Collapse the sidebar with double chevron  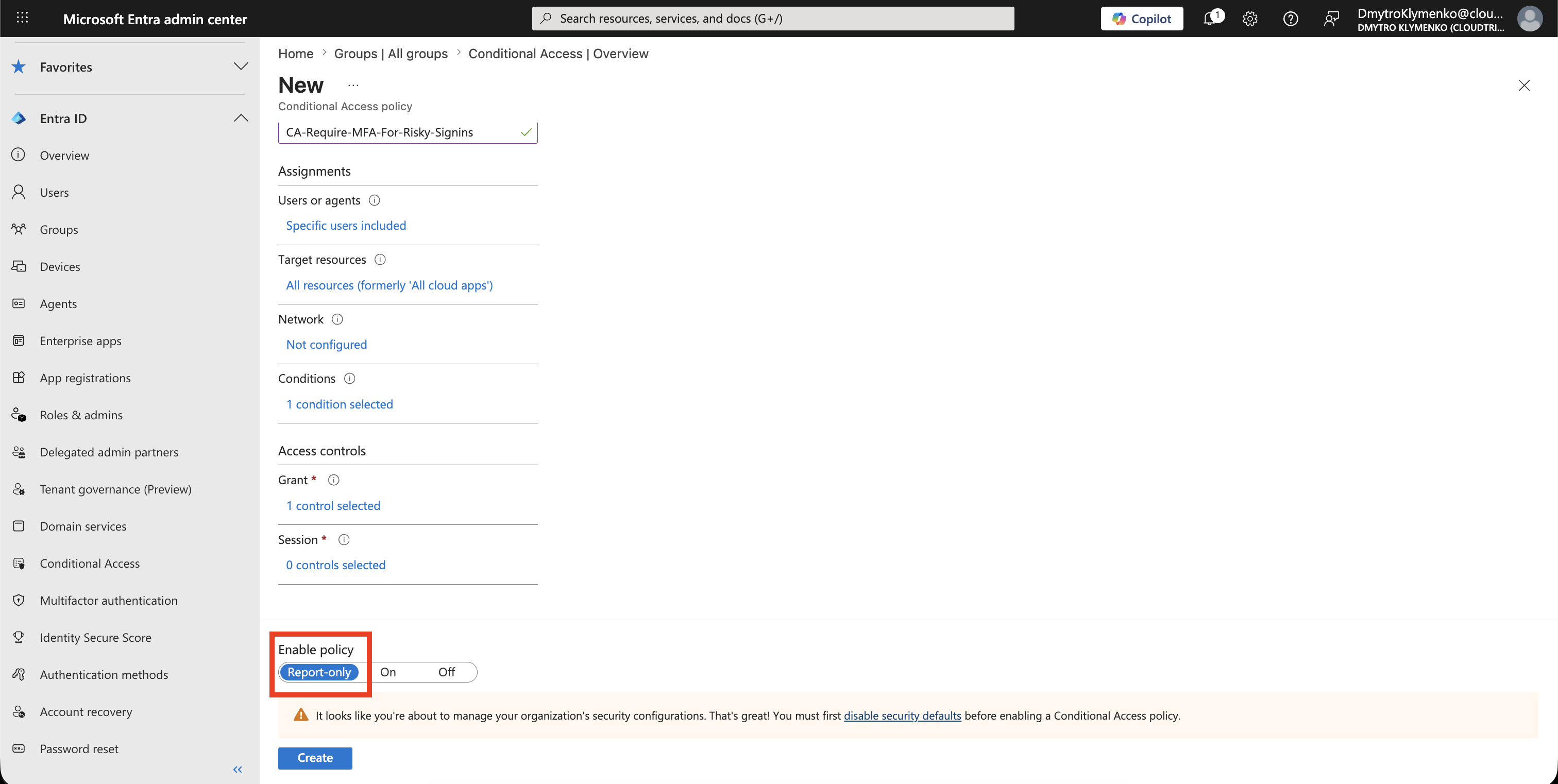(238, 770)
